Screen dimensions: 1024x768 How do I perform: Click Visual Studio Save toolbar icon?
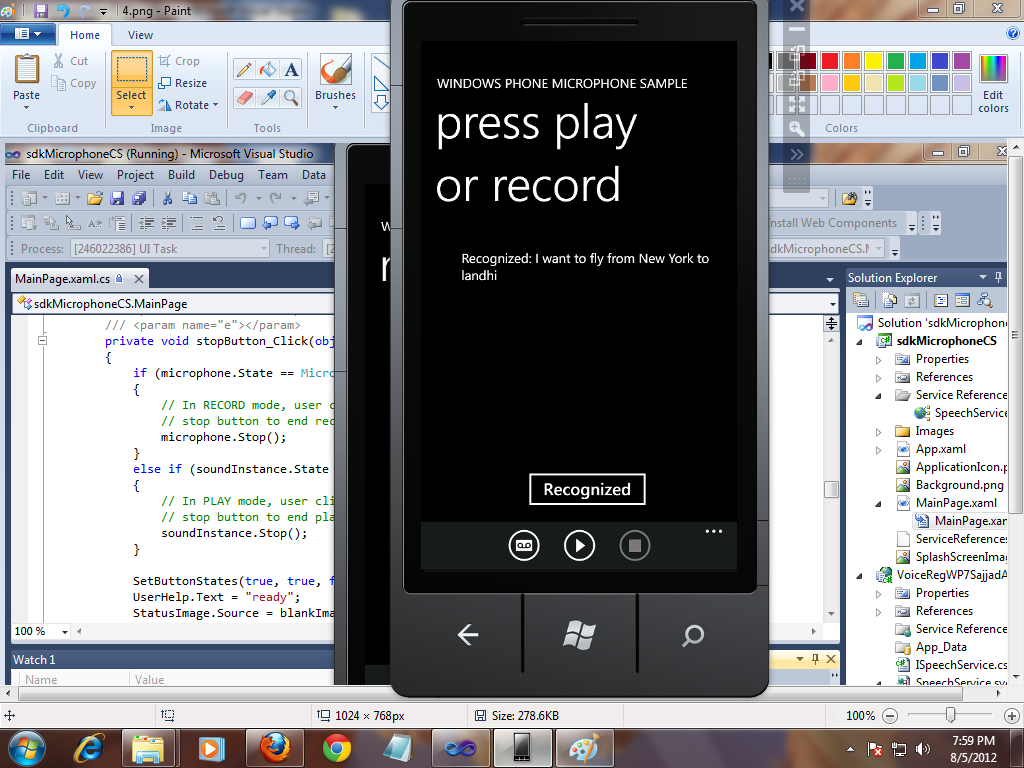coord(117,198)
